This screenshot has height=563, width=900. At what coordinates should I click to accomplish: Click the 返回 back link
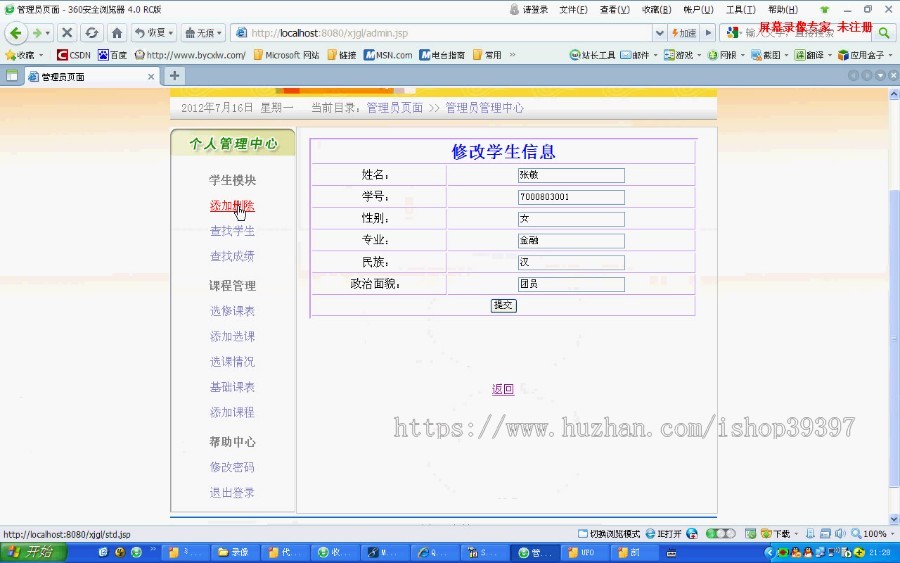(503, 389)
